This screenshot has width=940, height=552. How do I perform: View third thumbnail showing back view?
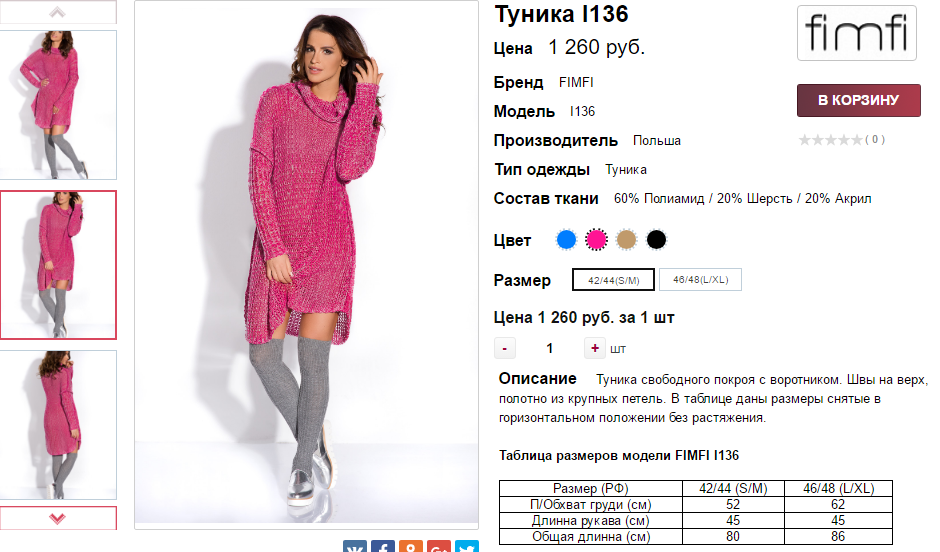coord(58,425)
